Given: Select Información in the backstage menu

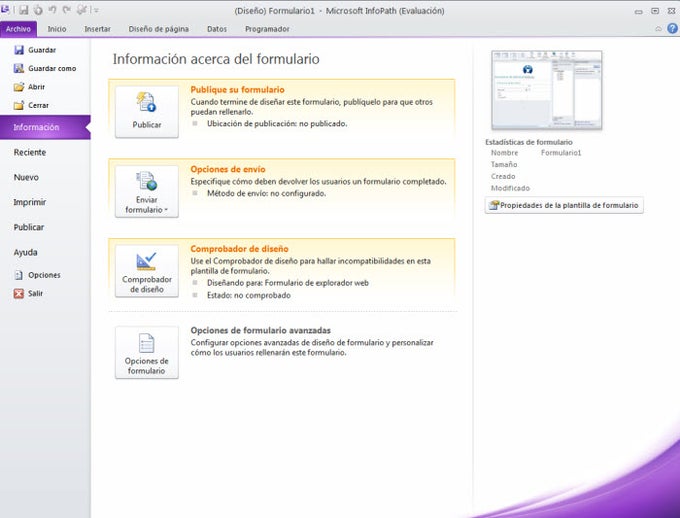Looking at the screenshot, I should (45, 127).
